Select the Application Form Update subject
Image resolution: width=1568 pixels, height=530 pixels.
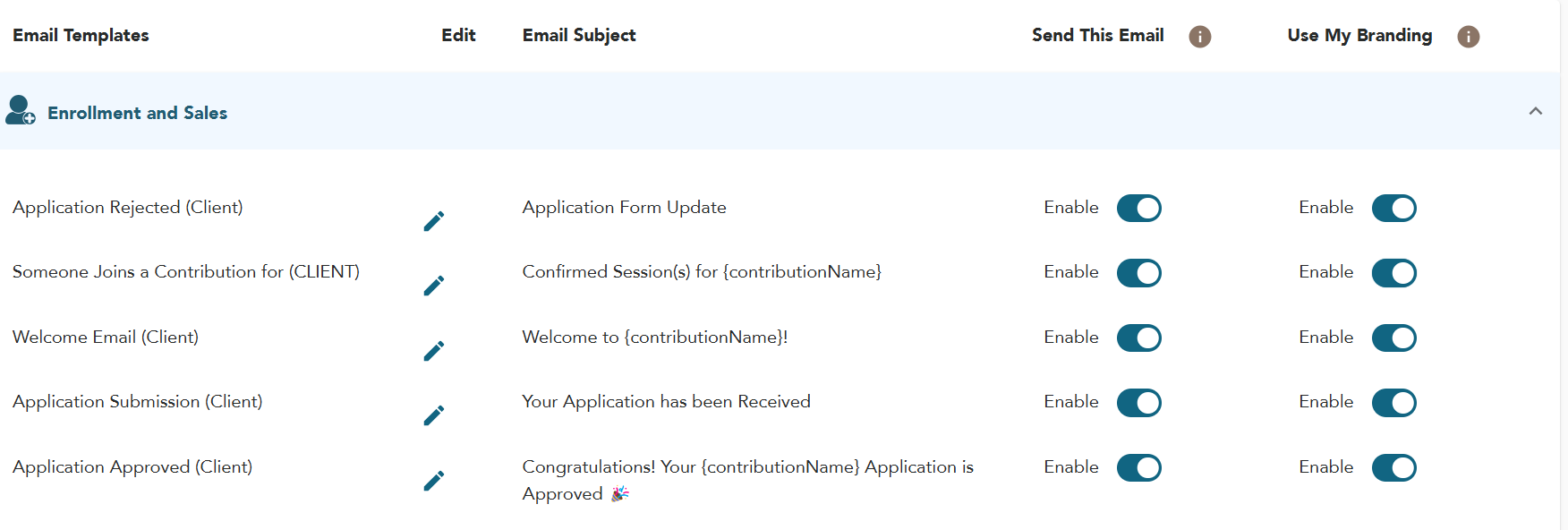pos(624,208)
